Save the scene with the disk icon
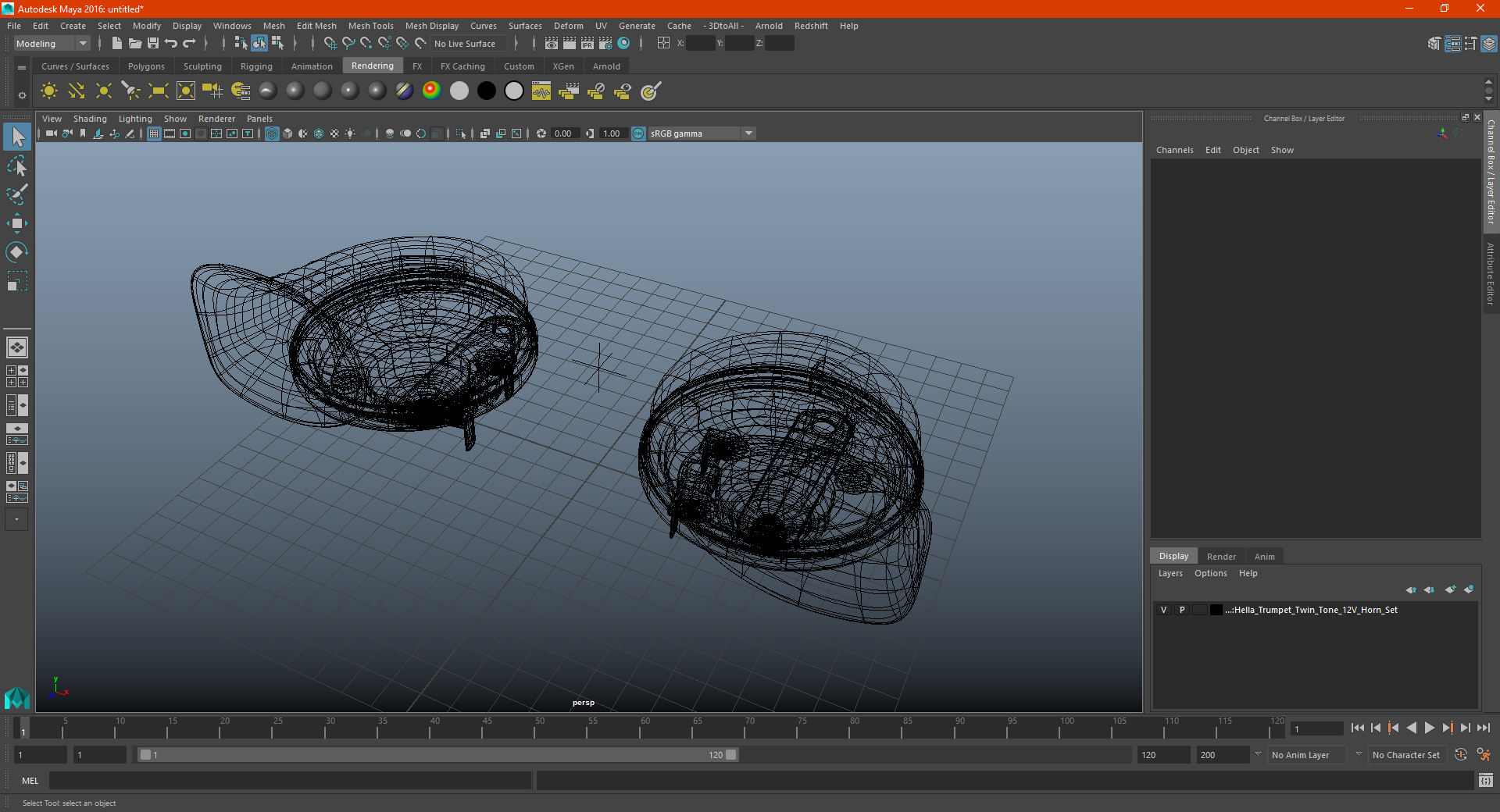This screenshot has width=1500, height=812. [153, 44]
